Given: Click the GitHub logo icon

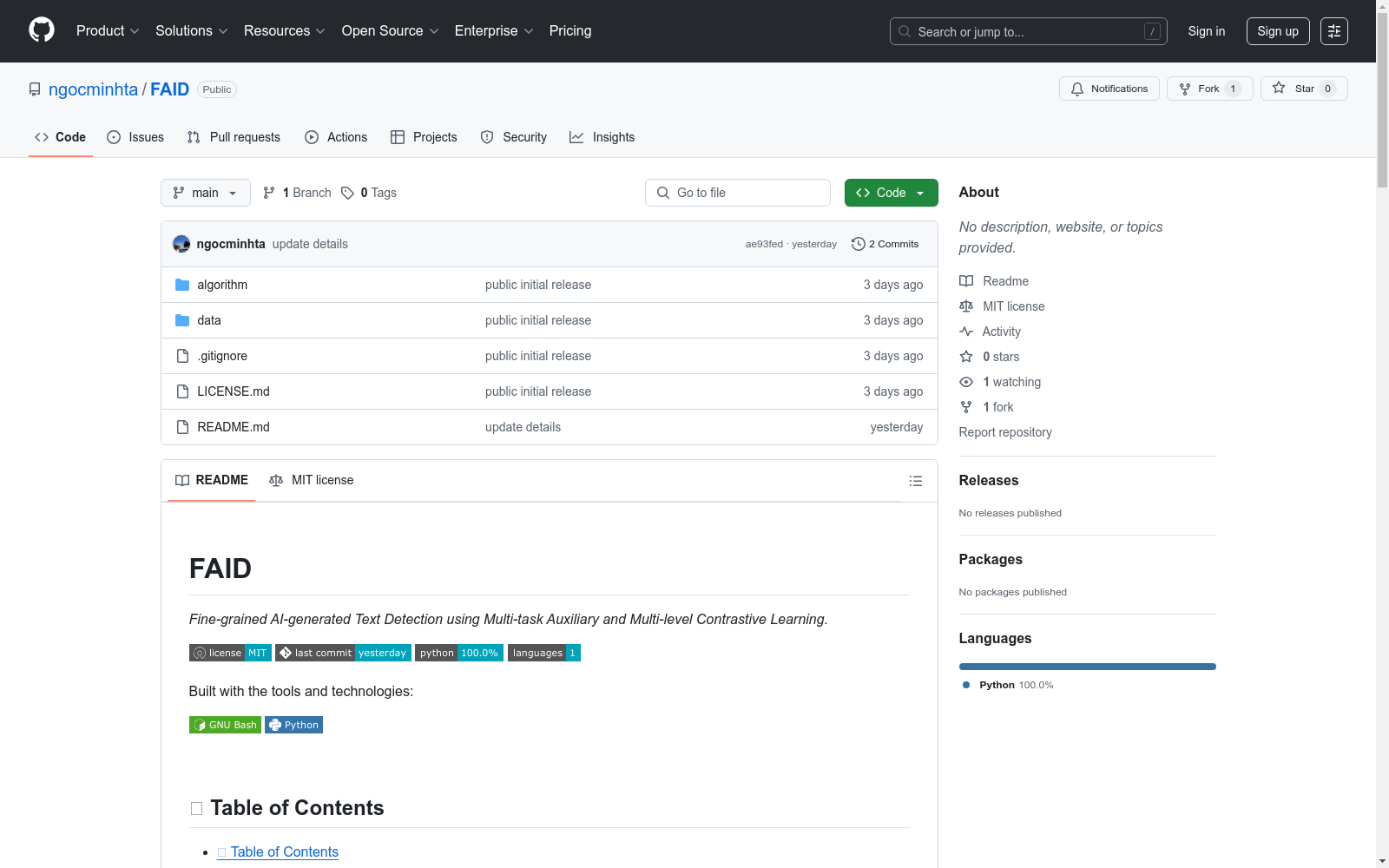Looking at the screenshot, I should coord(42,30).
